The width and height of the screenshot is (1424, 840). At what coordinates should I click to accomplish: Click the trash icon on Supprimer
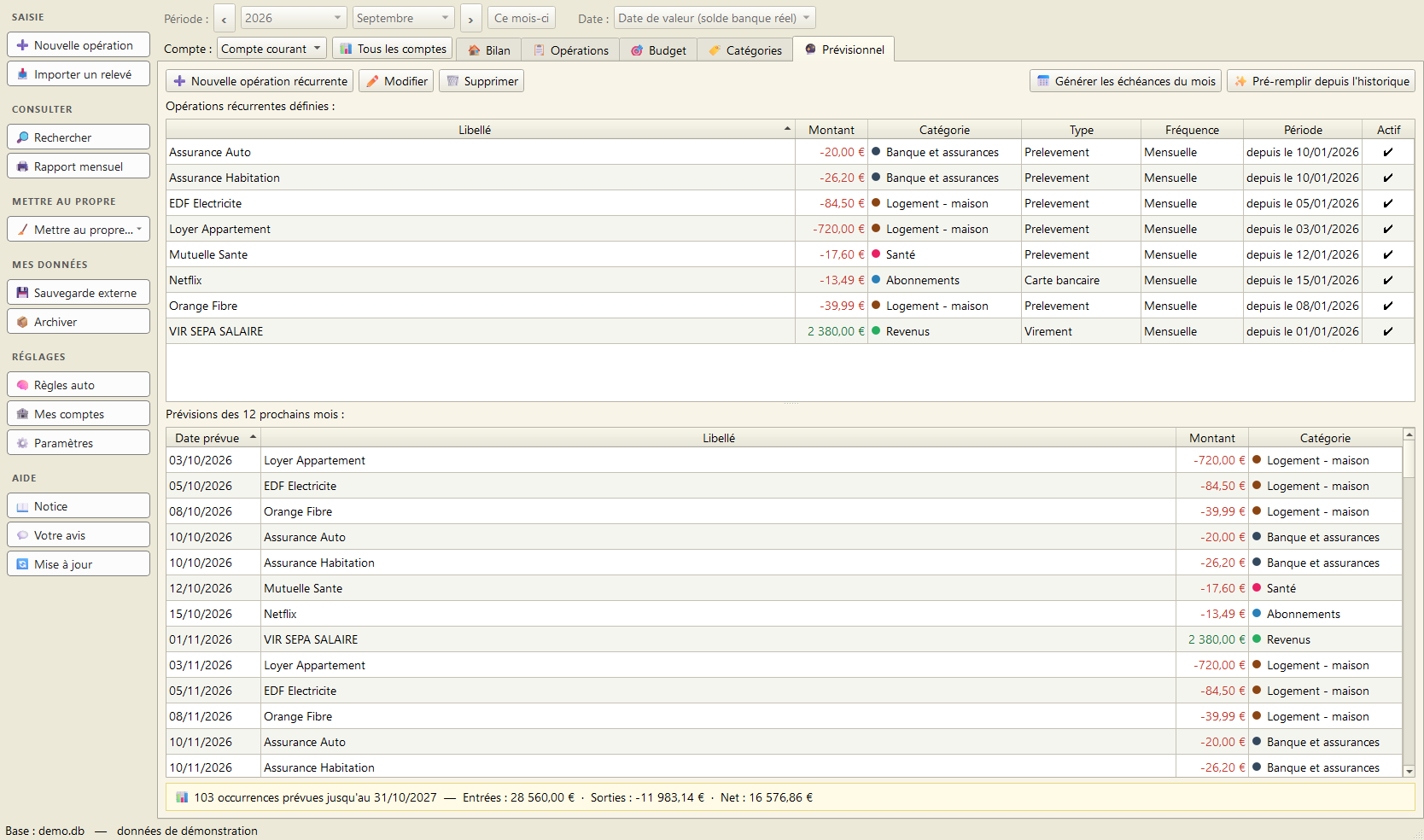tap(452, 81)
